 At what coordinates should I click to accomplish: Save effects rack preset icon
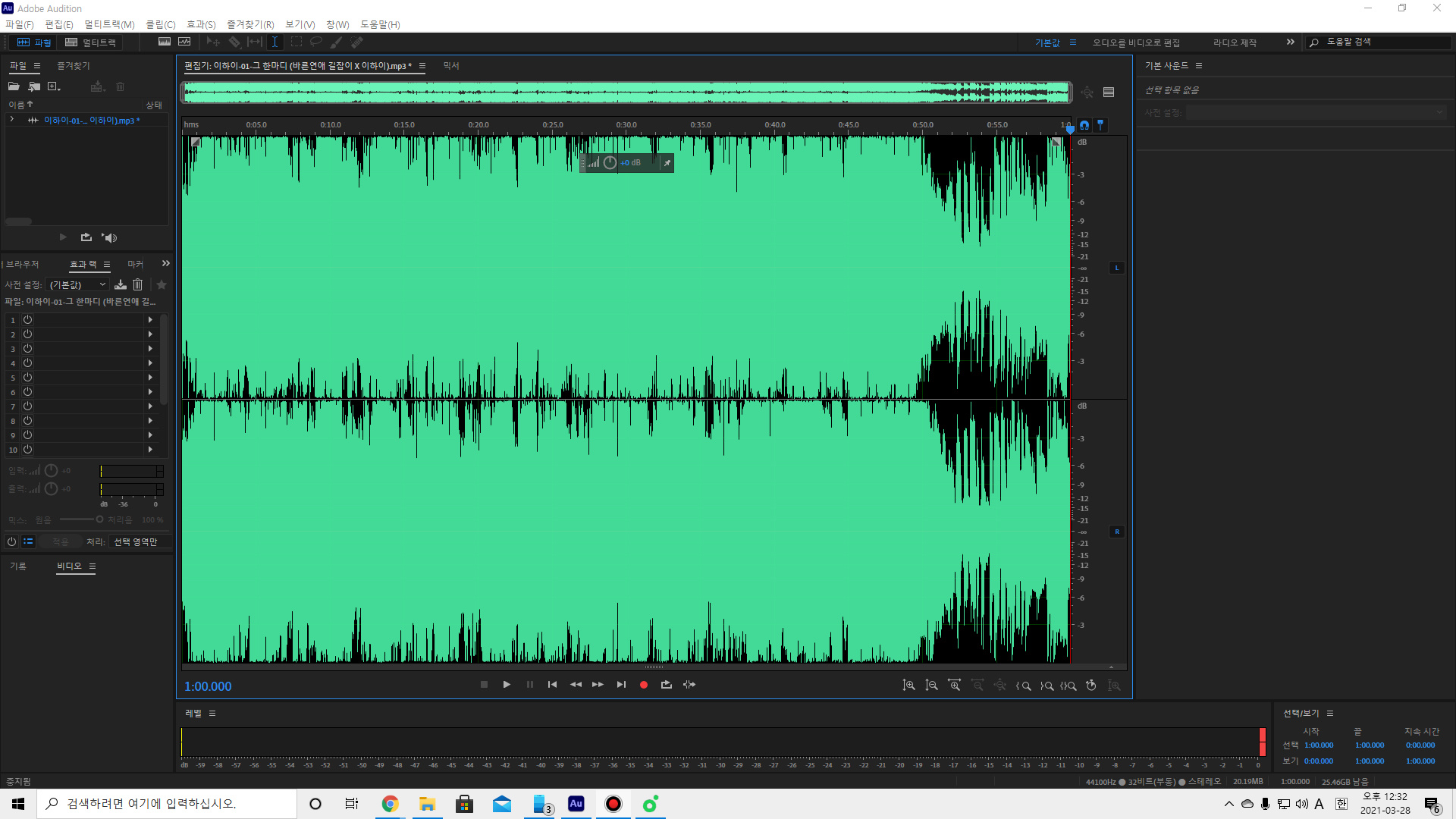(121, 285)
